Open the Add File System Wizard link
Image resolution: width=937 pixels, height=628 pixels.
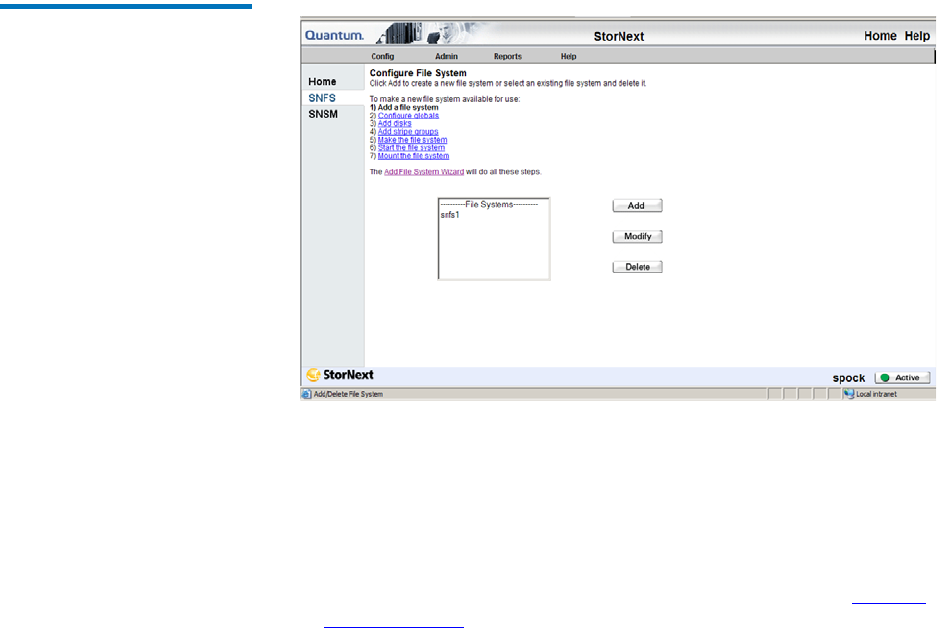click(424, 171)
